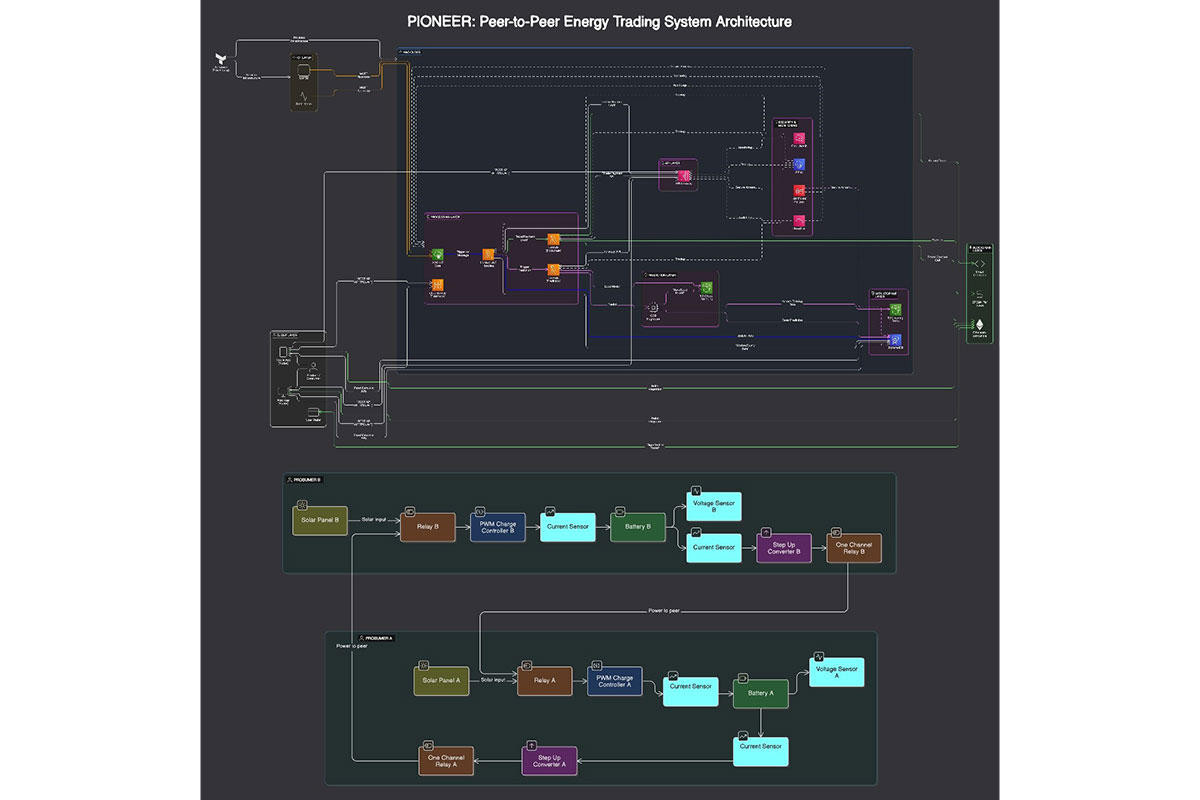Image resolution: width=1200 pixels, height=800 pixels.
Task: Select the Step Up Converter A block
Action: click(x=550, y=761)
